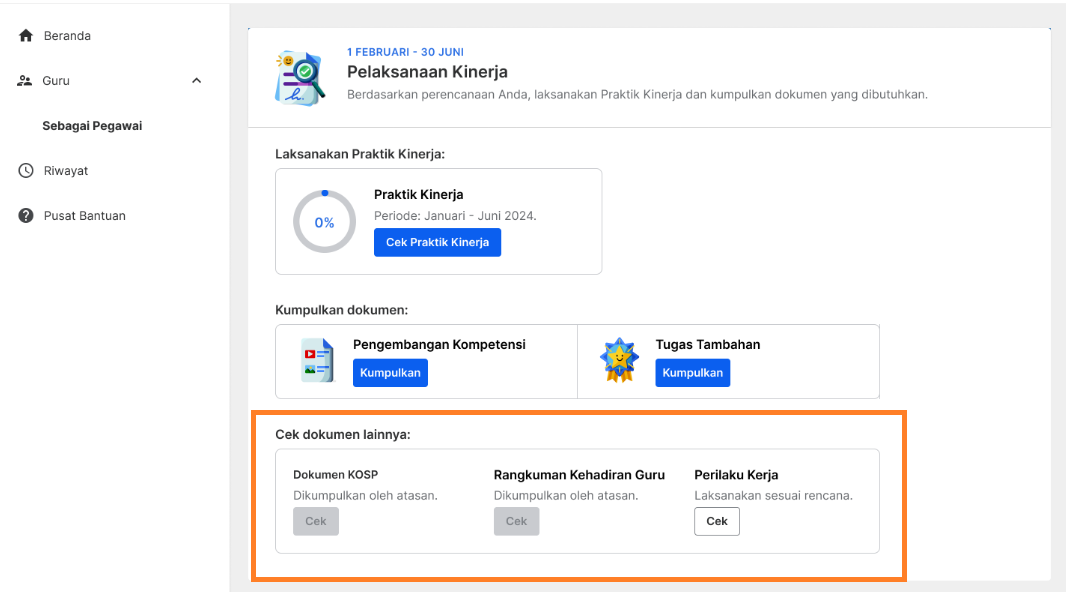Screen dimensions: 1066x592
Task: Click the 0% progress circle
Action: pyautogui.click(x=324, y=222)
